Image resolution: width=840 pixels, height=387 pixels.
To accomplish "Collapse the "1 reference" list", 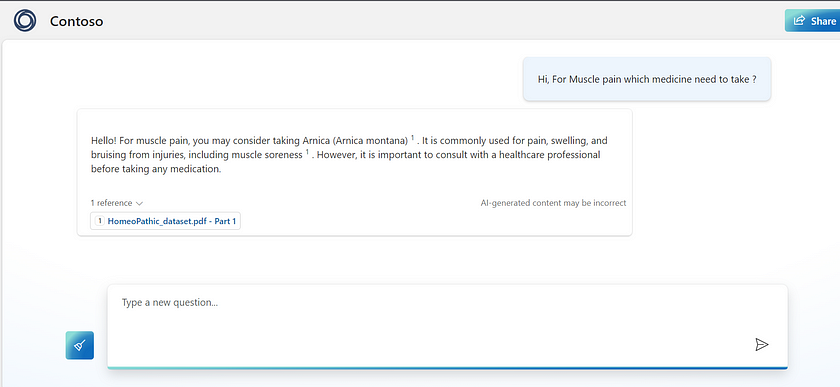I will click(x=117, y=203).
